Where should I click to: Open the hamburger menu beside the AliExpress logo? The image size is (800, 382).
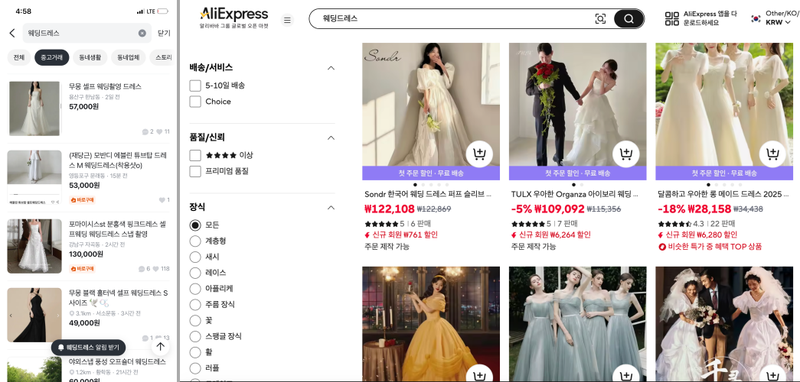(x=287, y=20)
